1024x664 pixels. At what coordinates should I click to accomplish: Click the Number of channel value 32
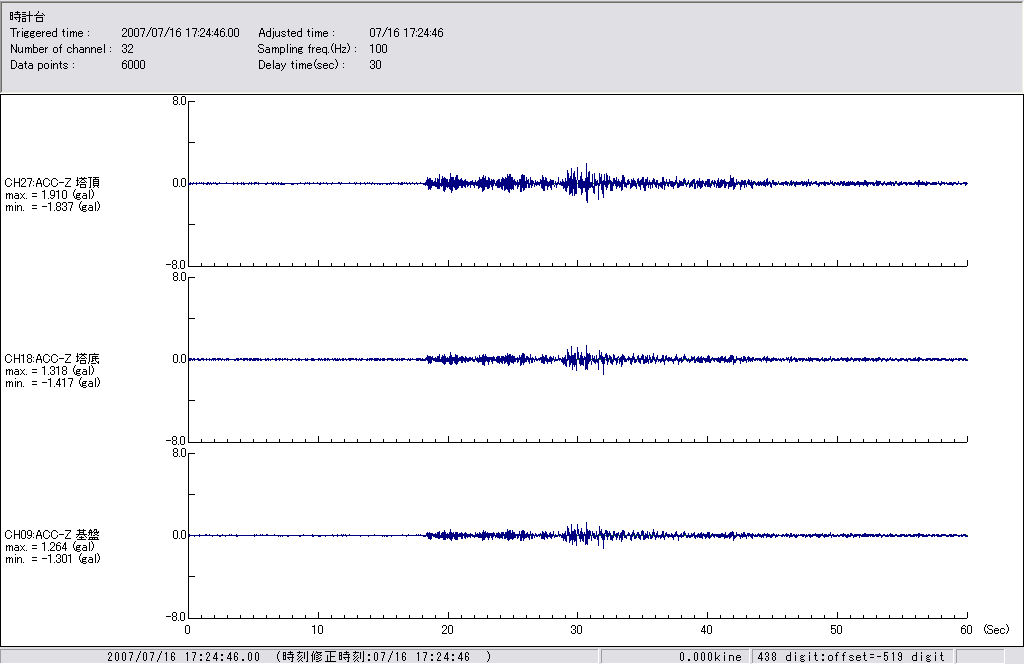pos(127,49)
